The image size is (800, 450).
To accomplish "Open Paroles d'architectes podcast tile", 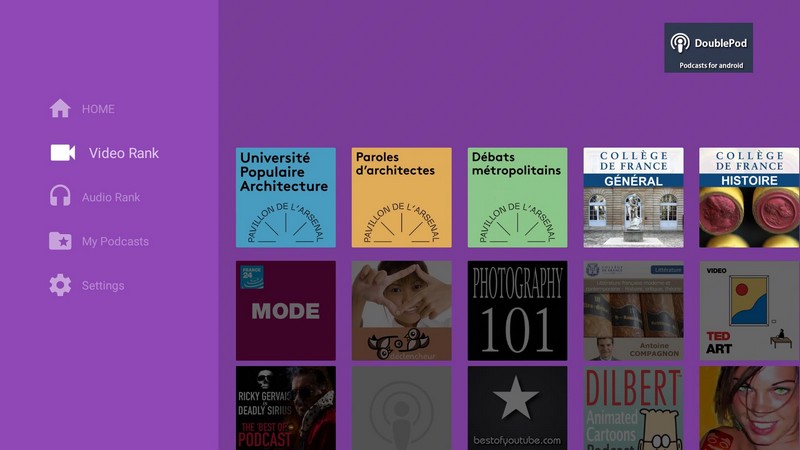I will tap(402, 197).
